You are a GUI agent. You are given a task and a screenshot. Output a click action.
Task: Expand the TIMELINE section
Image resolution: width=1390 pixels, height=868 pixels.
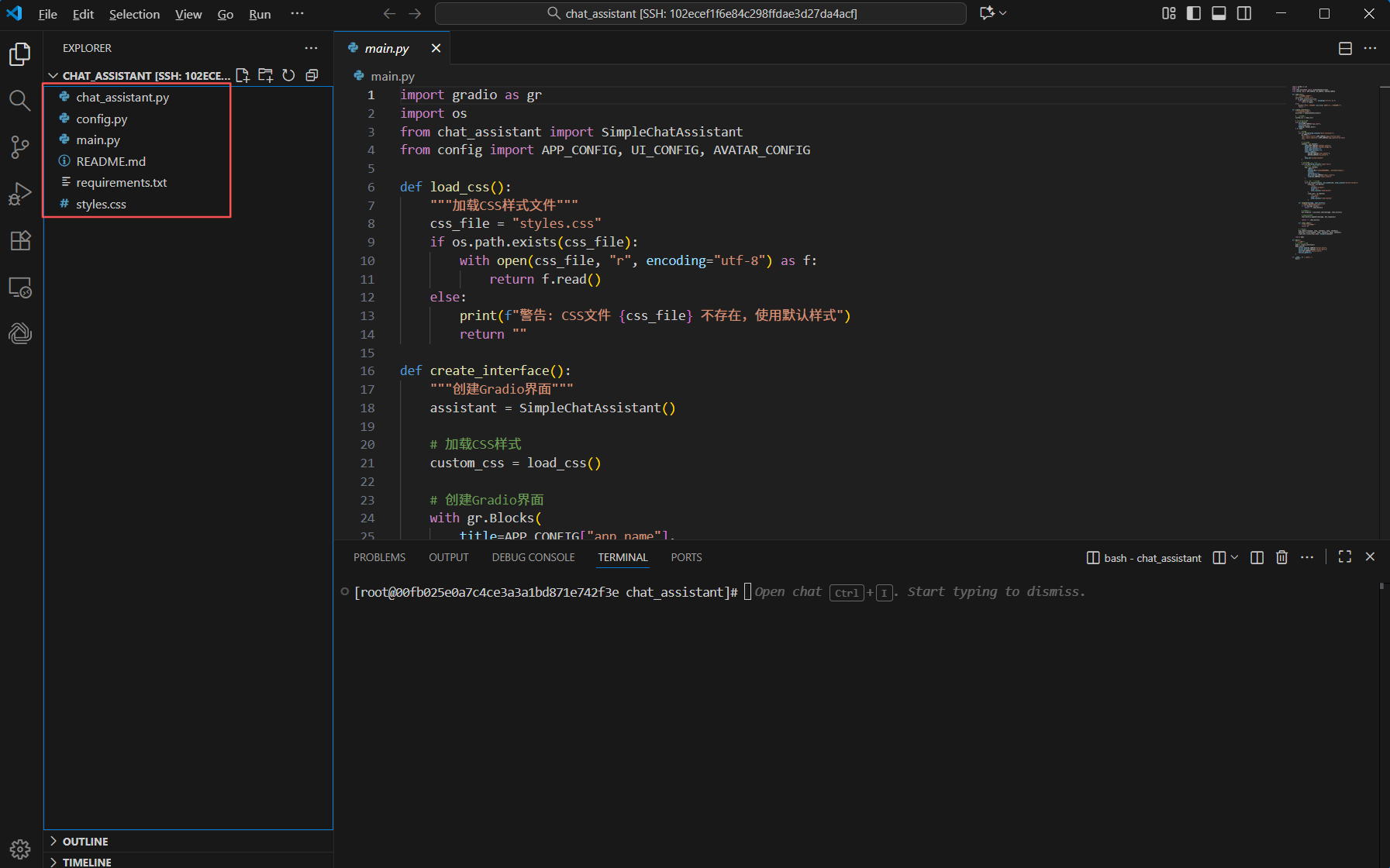click(x=87, y=862)
